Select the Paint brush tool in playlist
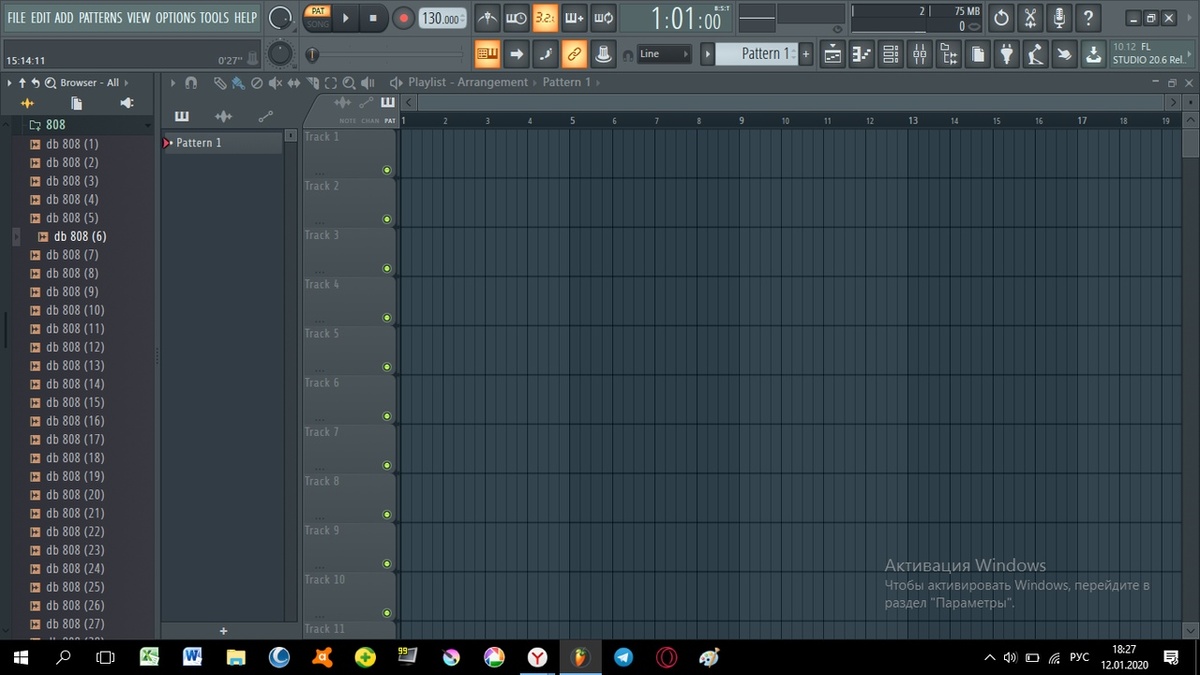Screen dimensions: 1200x675 (x=238, y=83)
